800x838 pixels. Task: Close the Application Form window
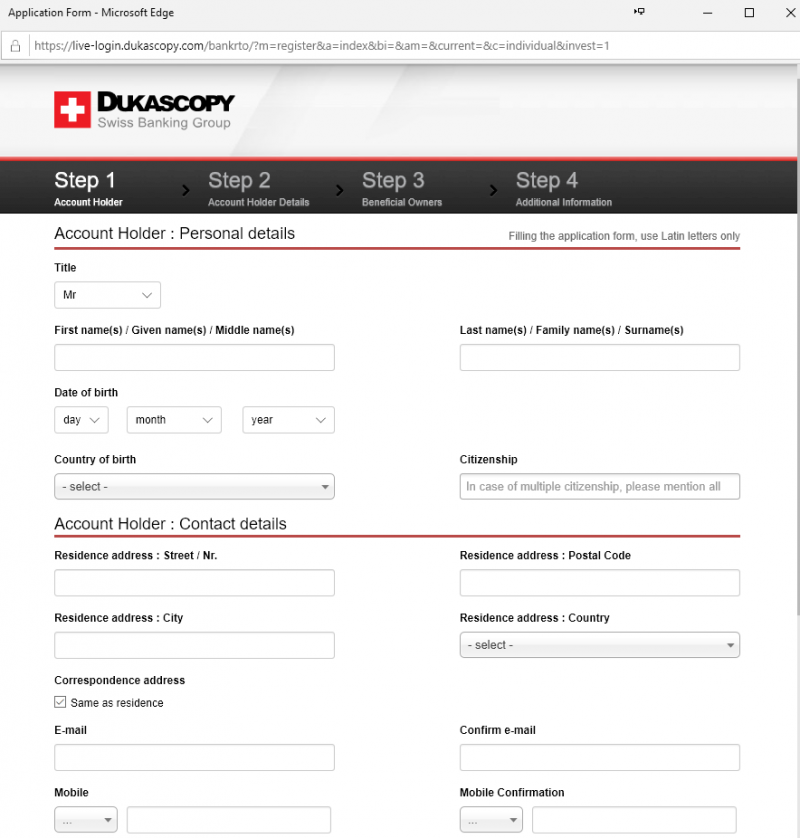point(790,12)
